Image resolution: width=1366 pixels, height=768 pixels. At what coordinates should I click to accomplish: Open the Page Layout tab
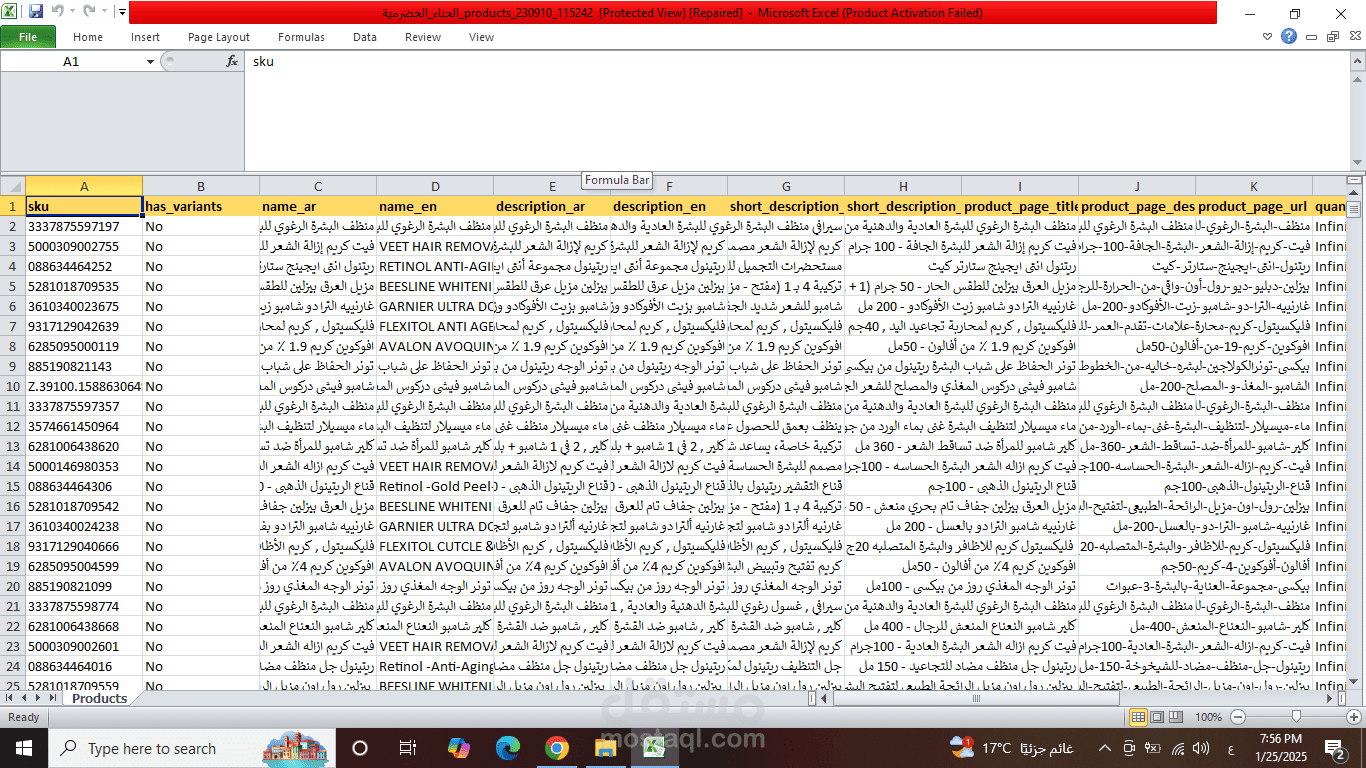click(x=219, y=37)
